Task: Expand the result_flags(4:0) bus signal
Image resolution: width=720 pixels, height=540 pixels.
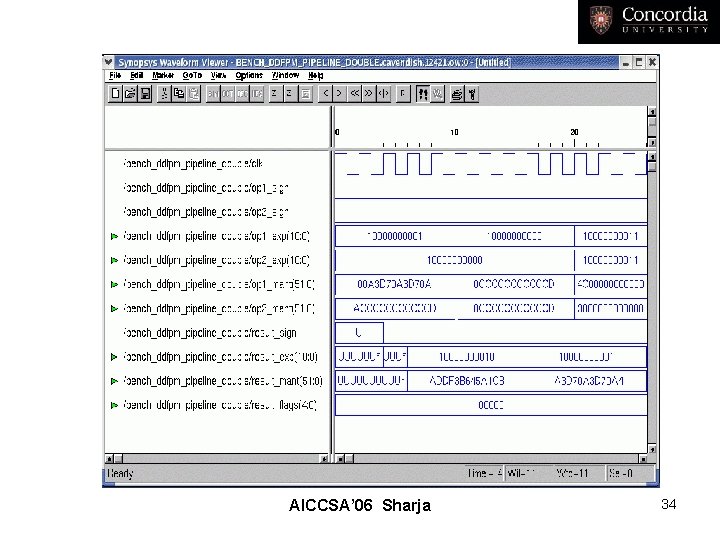Action: coord(114,405)
